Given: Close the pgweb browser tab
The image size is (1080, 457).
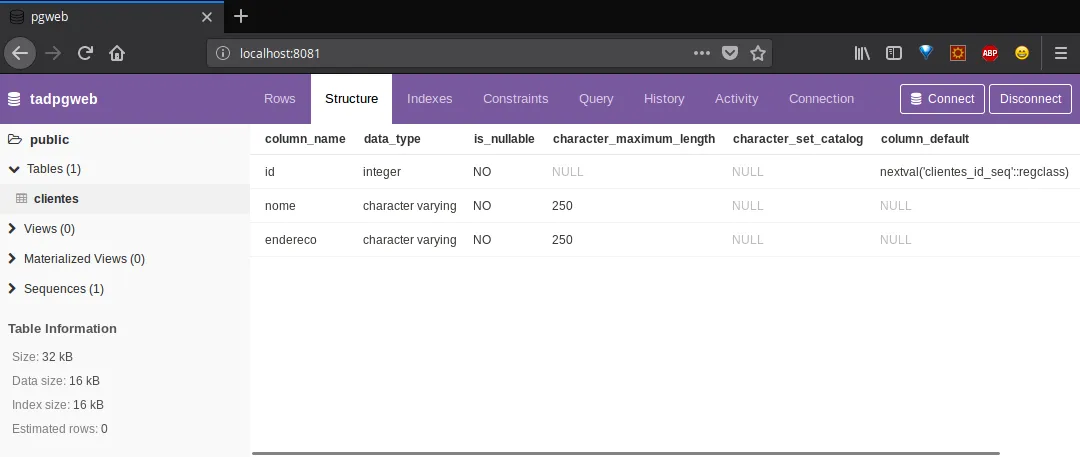Looking at the screenshot, I should click(207, 17).
